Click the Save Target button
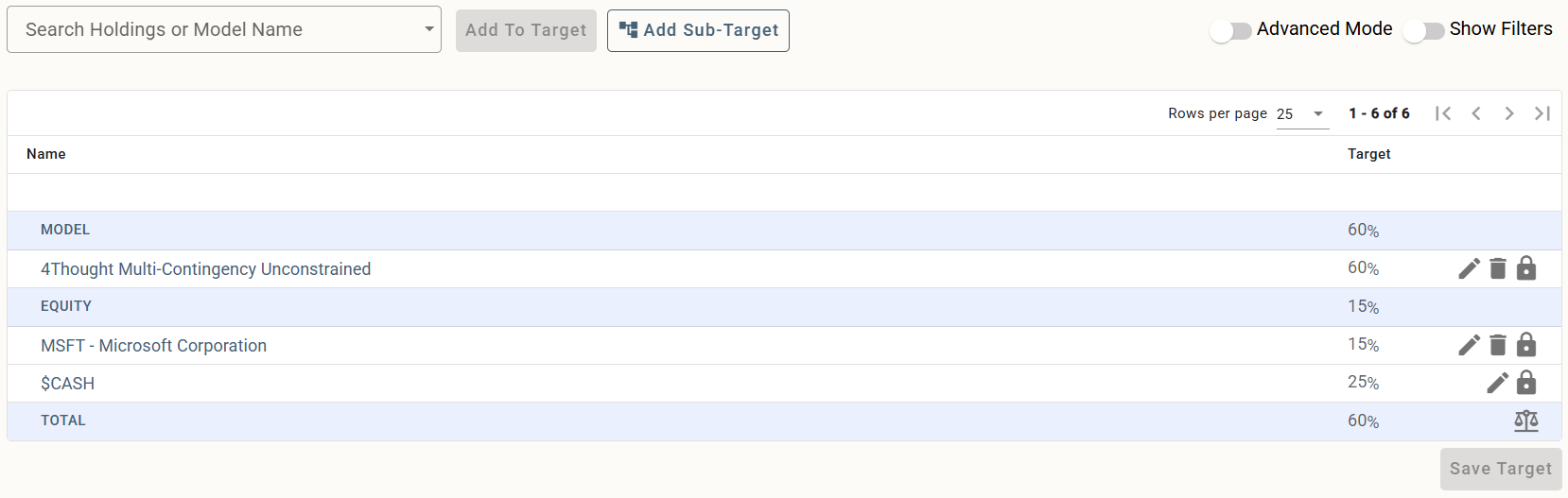Viewport: 1568px width, 498px height. coord(1501,469)
